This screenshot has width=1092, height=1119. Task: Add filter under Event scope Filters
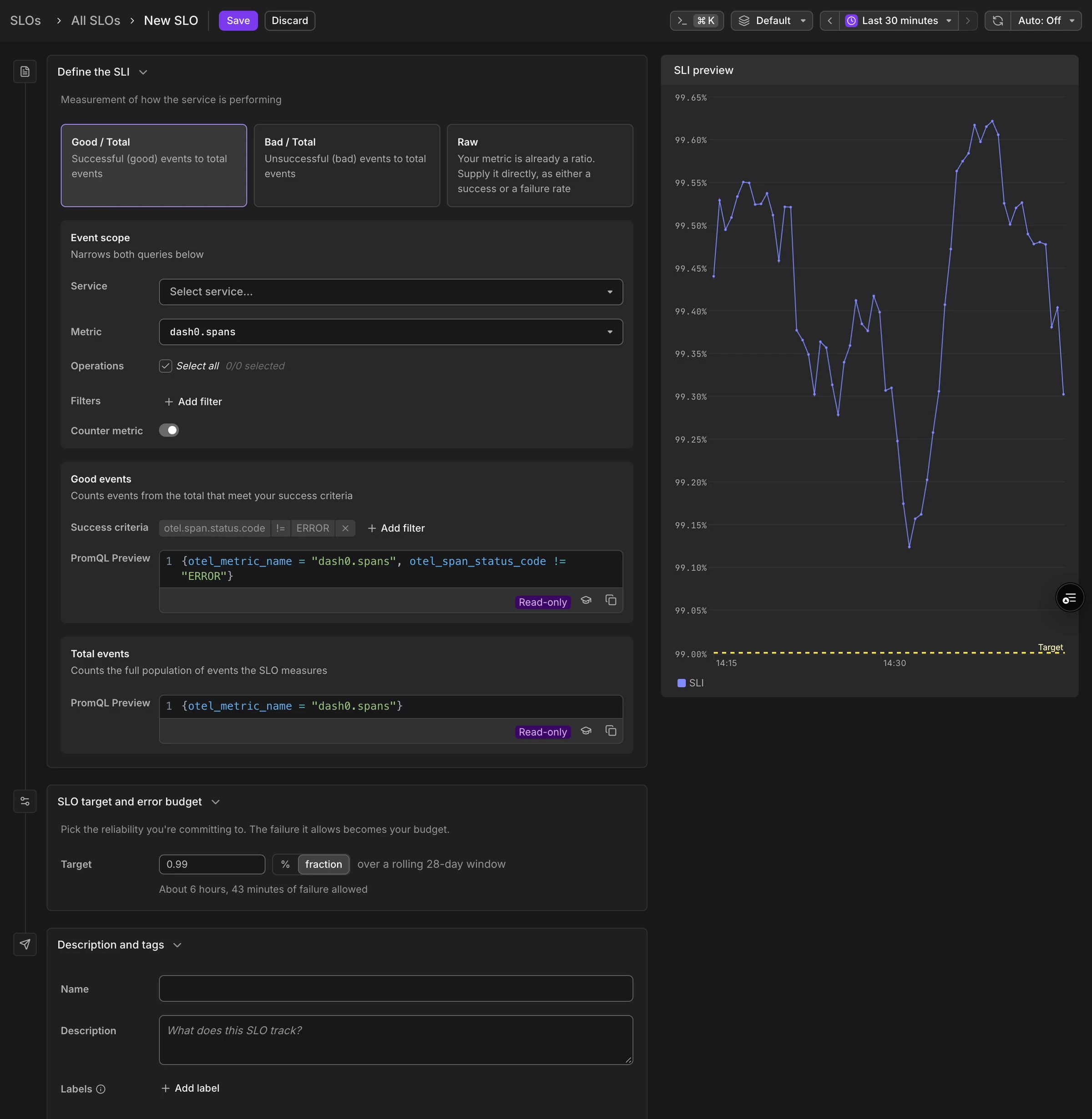point(193,402)
